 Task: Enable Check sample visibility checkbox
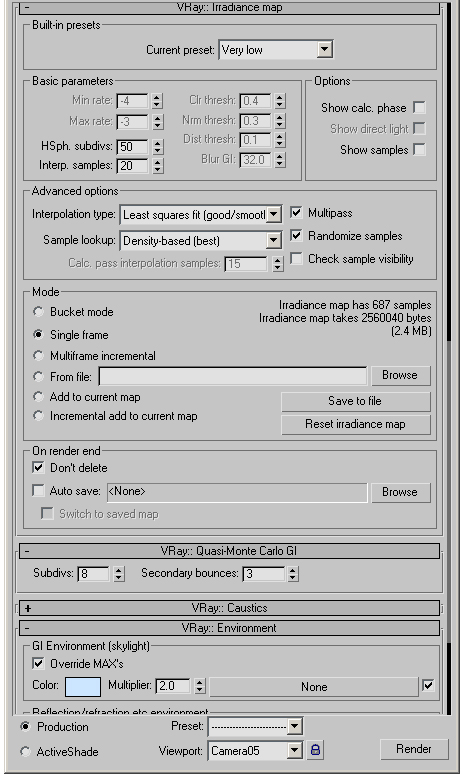(x=296, y=258)
